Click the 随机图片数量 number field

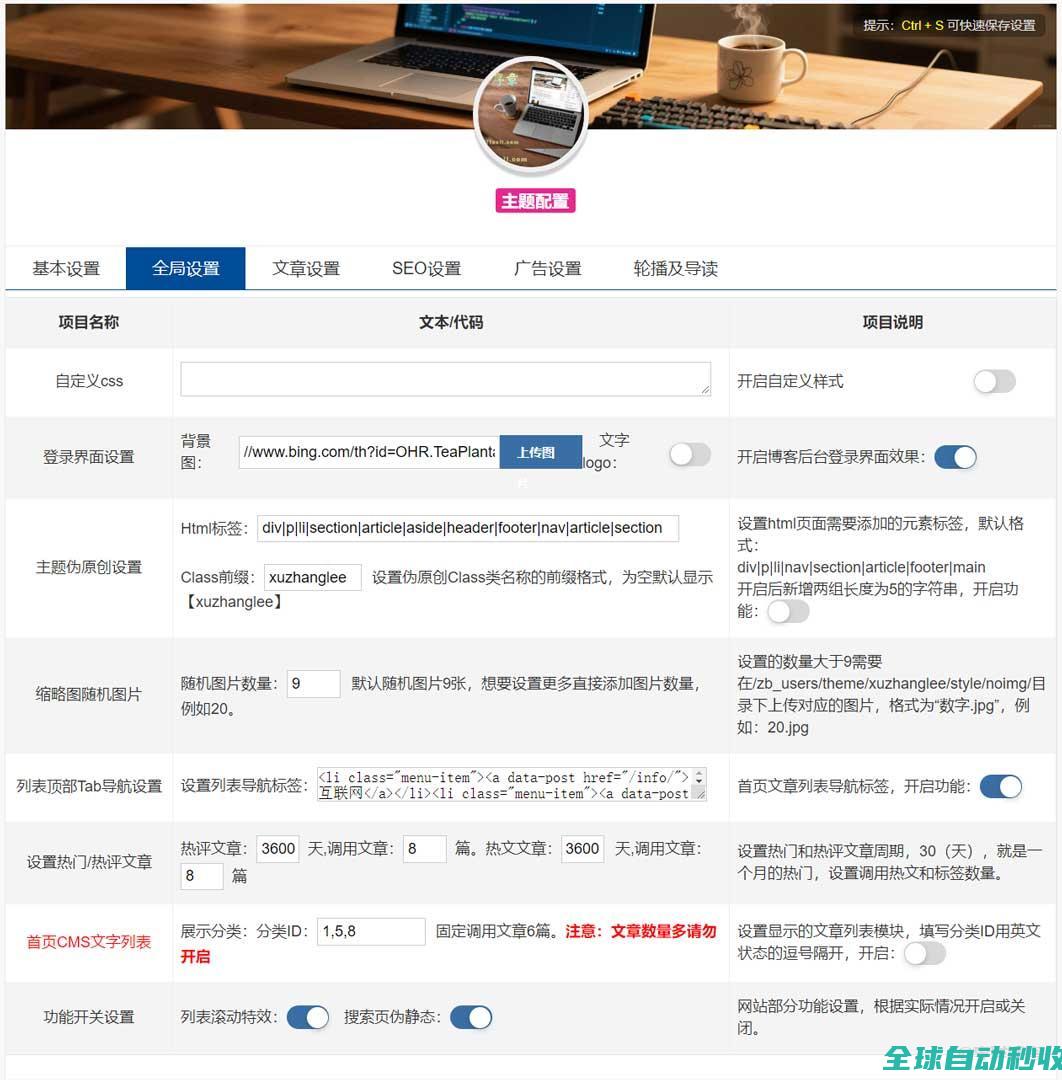pos(313,683)
